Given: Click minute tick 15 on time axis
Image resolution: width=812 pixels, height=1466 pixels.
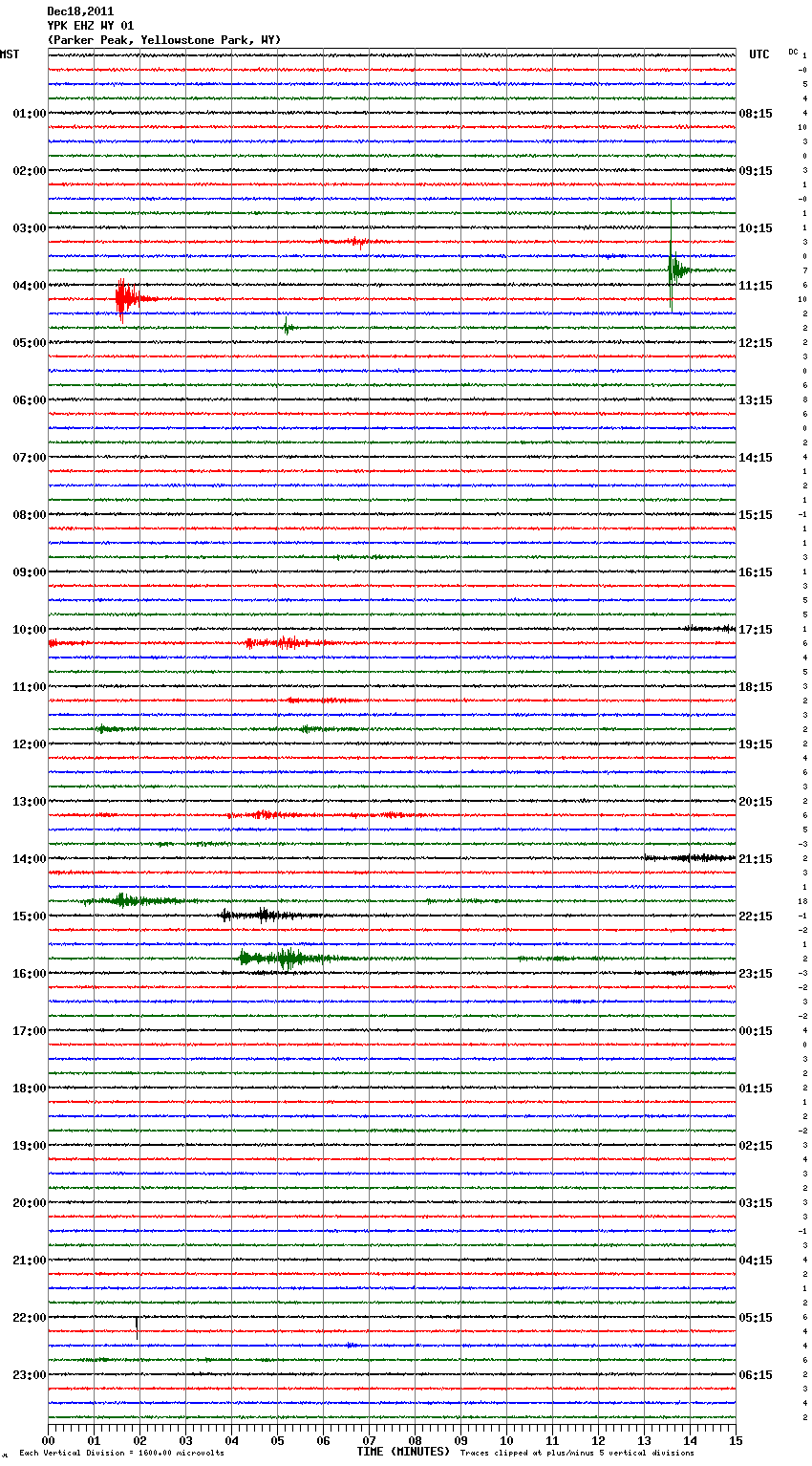Looking at the screenshot, I should click(x=736, y=1439).
